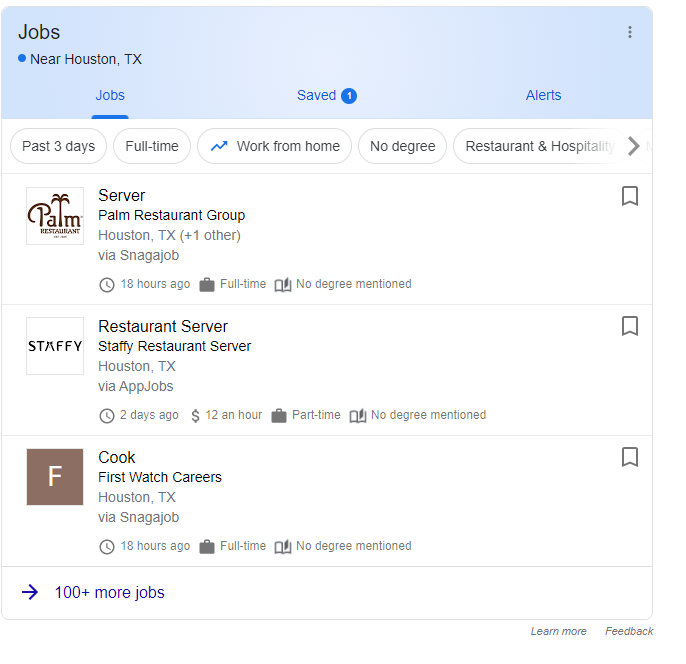Click the Learn more link
Screen dimensions: 686x664
click(558, 631)
